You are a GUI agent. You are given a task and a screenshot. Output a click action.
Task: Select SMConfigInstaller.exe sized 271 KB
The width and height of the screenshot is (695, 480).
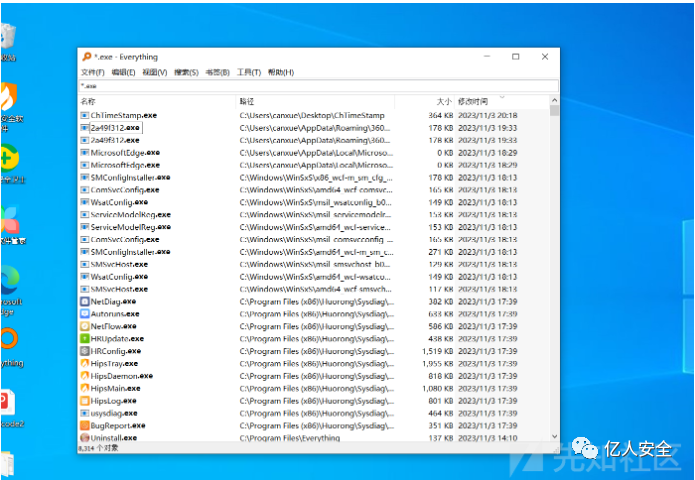tap(130, 252)
